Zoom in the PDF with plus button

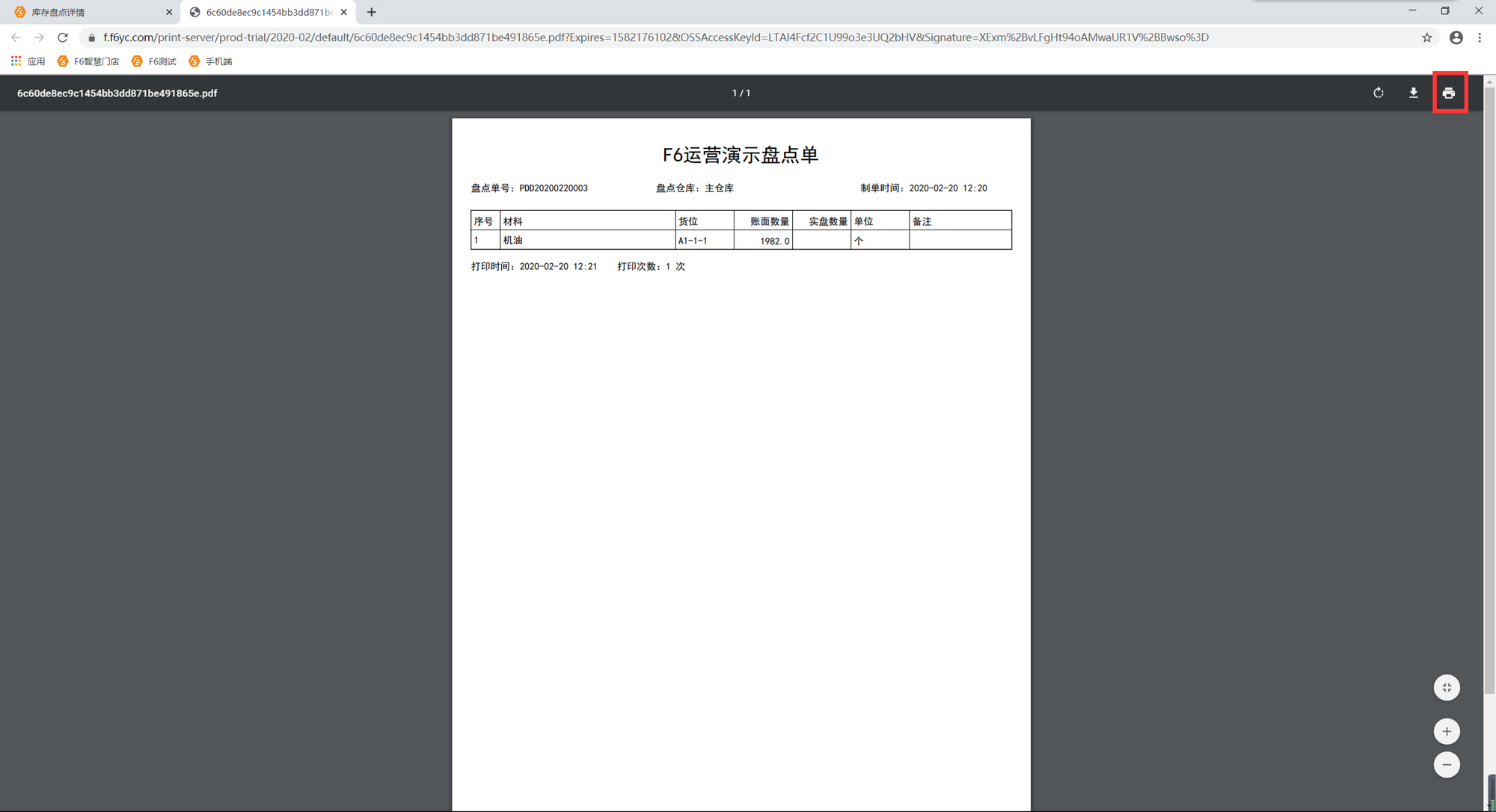[x=1447, y=731]
